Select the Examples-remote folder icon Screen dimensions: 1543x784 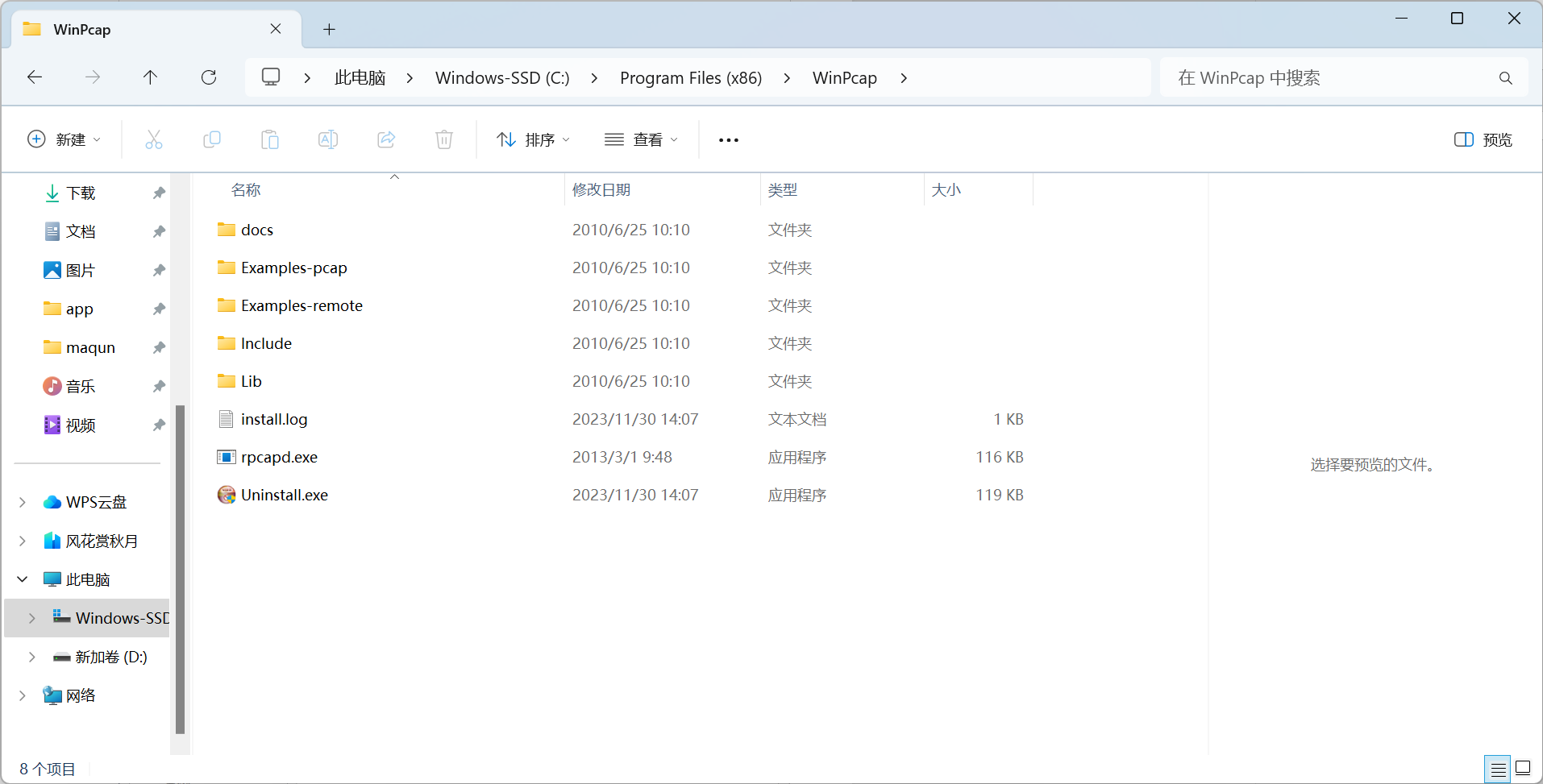pos(227,305)
